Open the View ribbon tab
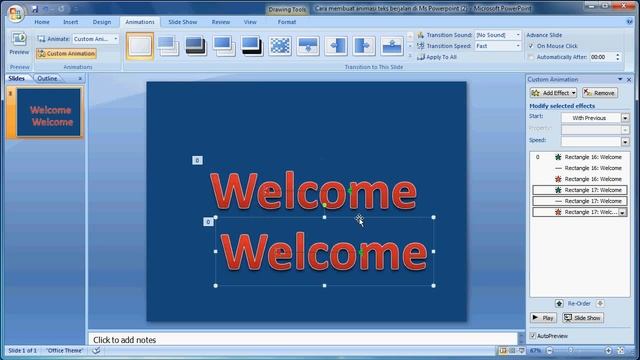This screenshot has width=640, height=360. point(250,22)
